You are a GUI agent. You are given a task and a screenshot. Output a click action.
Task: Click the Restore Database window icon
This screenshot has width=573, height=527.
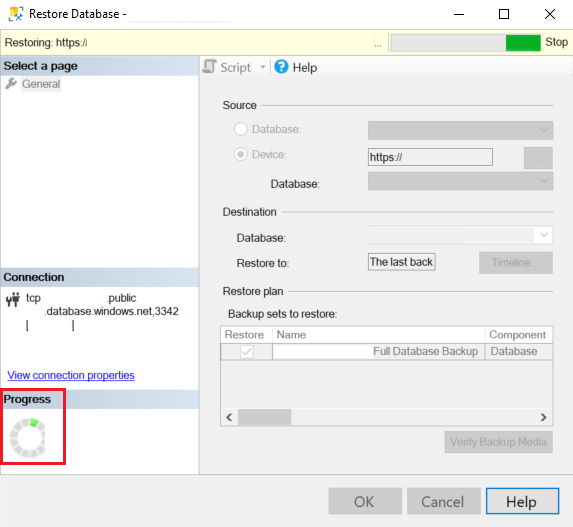coord(16,14)
